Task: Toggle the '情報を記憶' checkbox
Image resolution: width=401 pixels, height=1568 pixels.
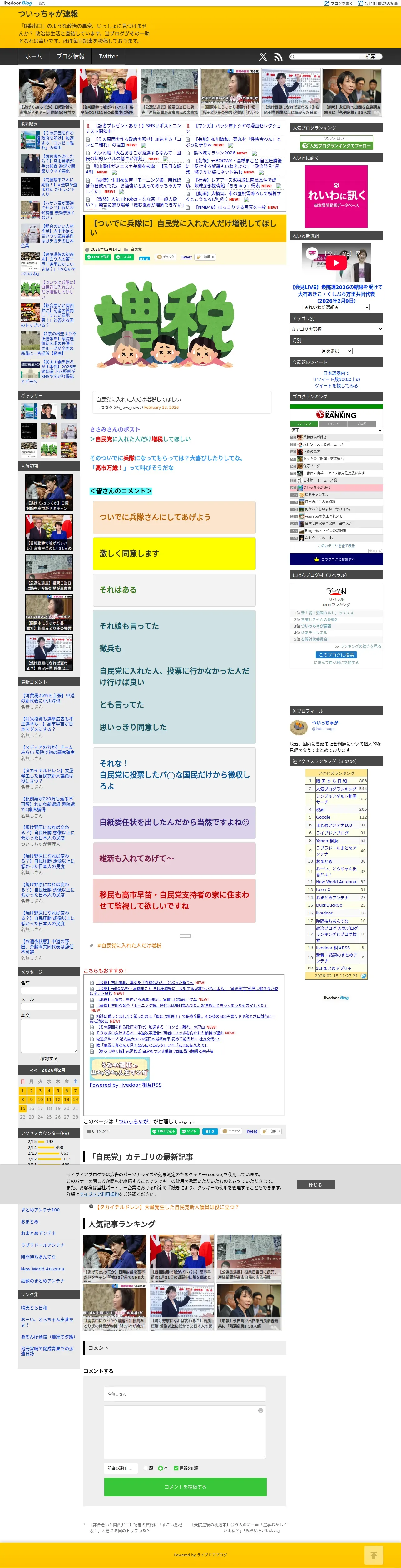Action: pos(176,1468)
